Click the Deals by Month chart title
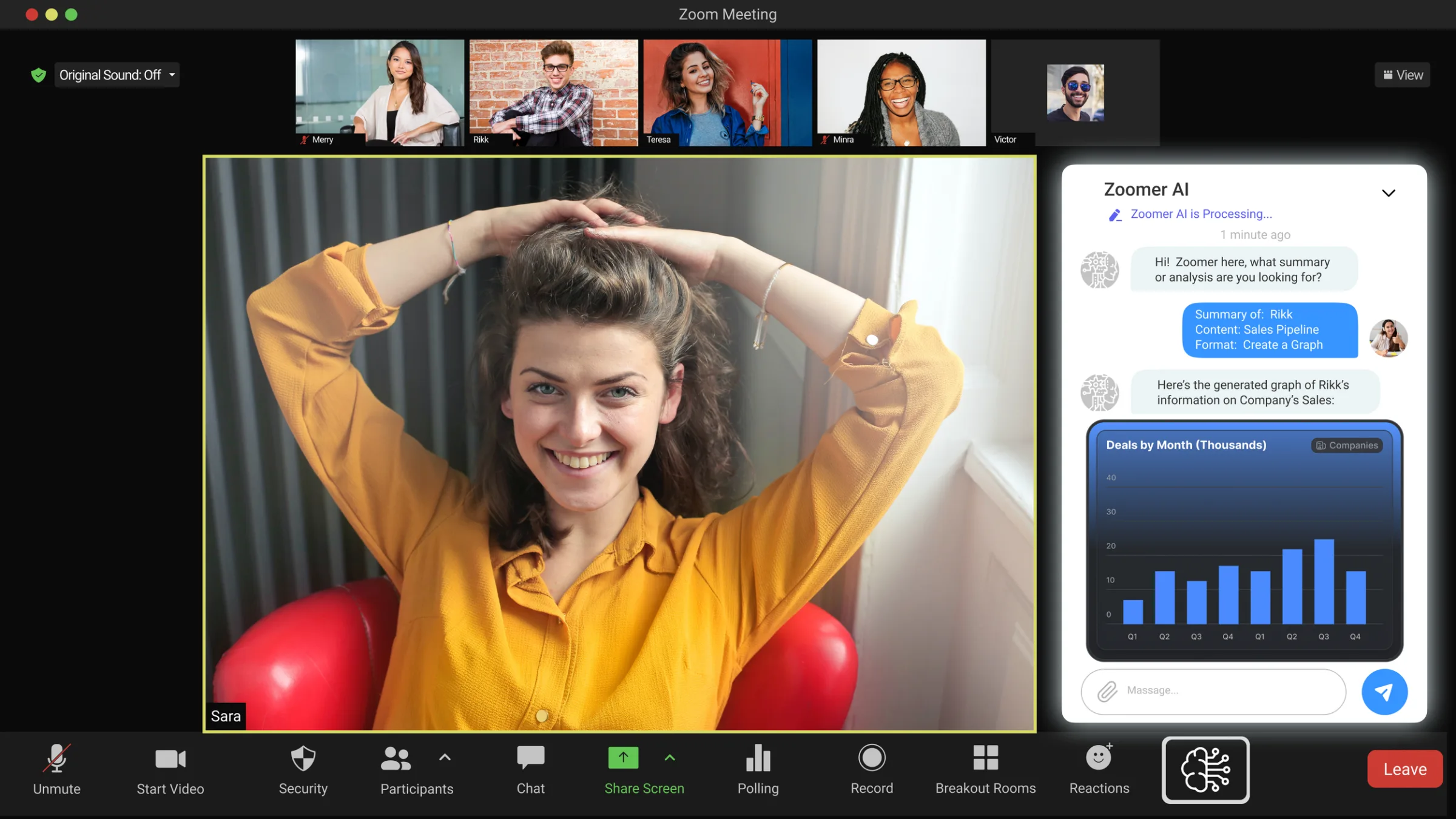1456x819 pixels. [1186, 445]
